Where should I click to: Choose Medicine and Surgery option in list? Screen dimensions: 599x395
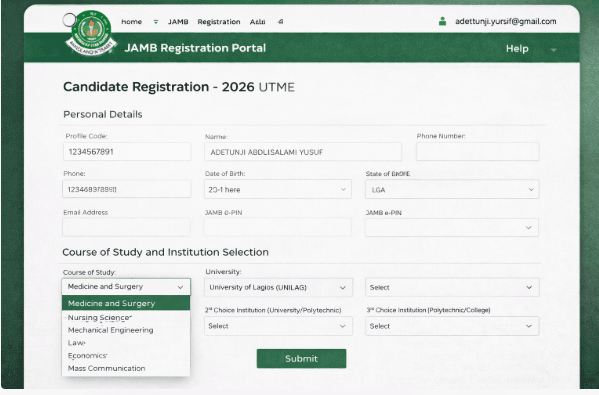click(x=126, y=303)
